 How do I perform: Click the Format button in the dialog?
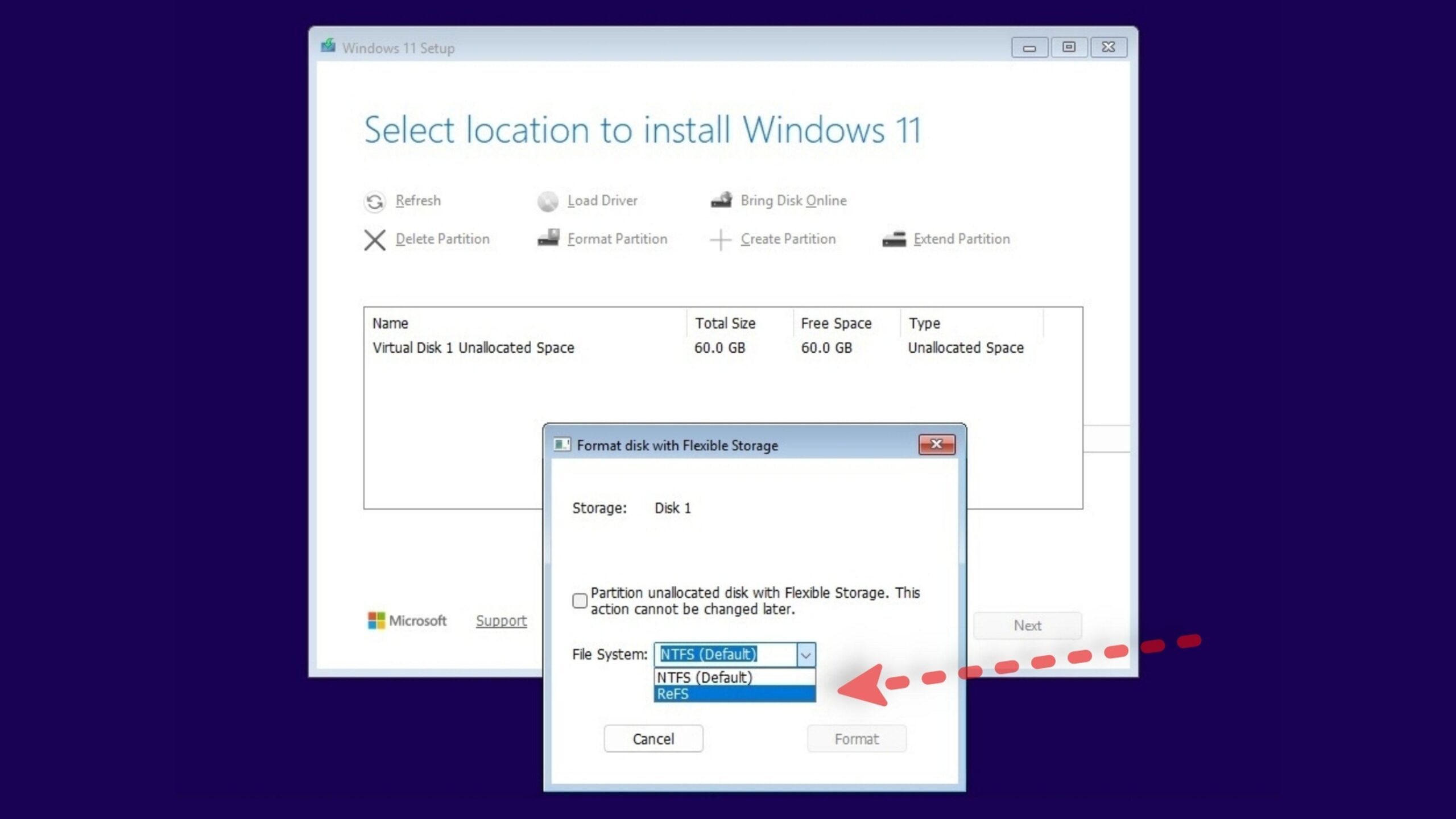(x=857, y=739)
